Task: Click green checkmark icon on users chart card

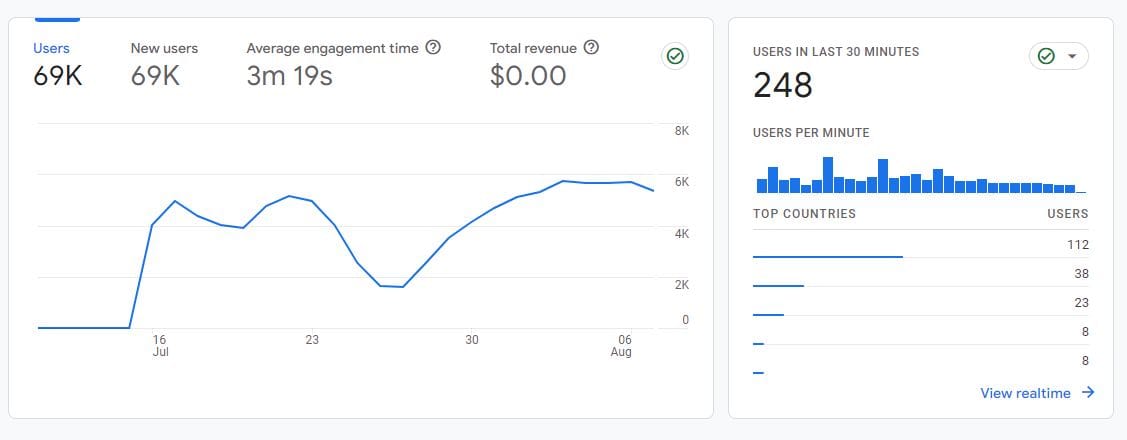Action: pos(675,57)
